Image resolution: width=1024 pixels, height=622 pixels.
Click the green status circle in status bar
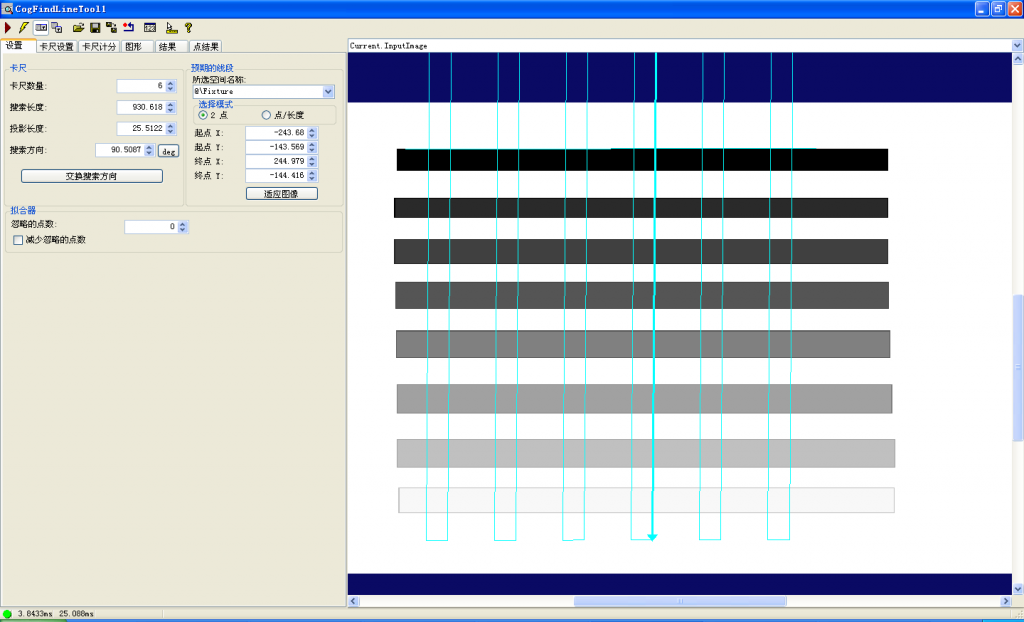[7, 614]
